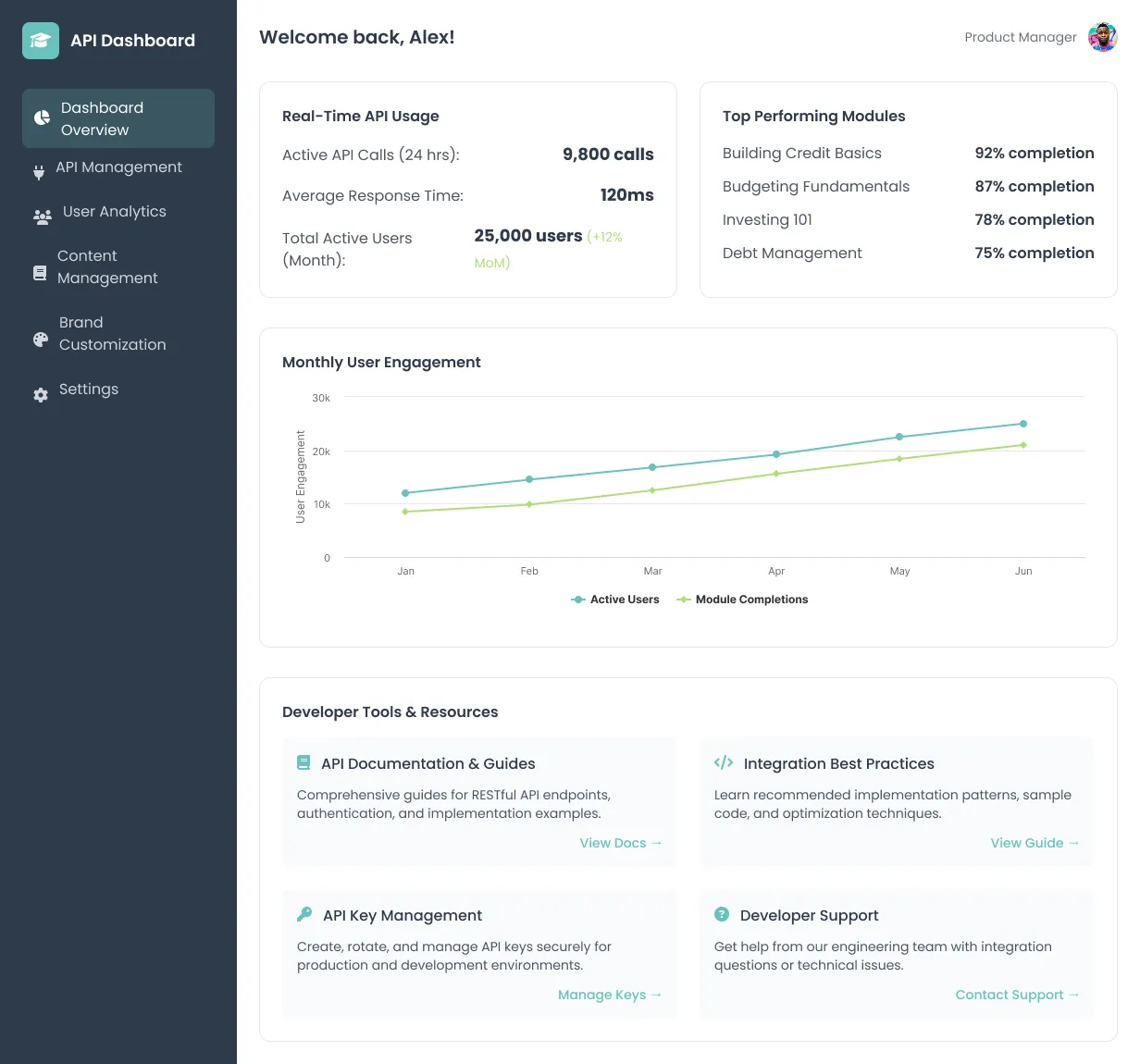Screen dimensions: 1140x1064
Task: Click the Settings gear icon
Action: point(41,395)
